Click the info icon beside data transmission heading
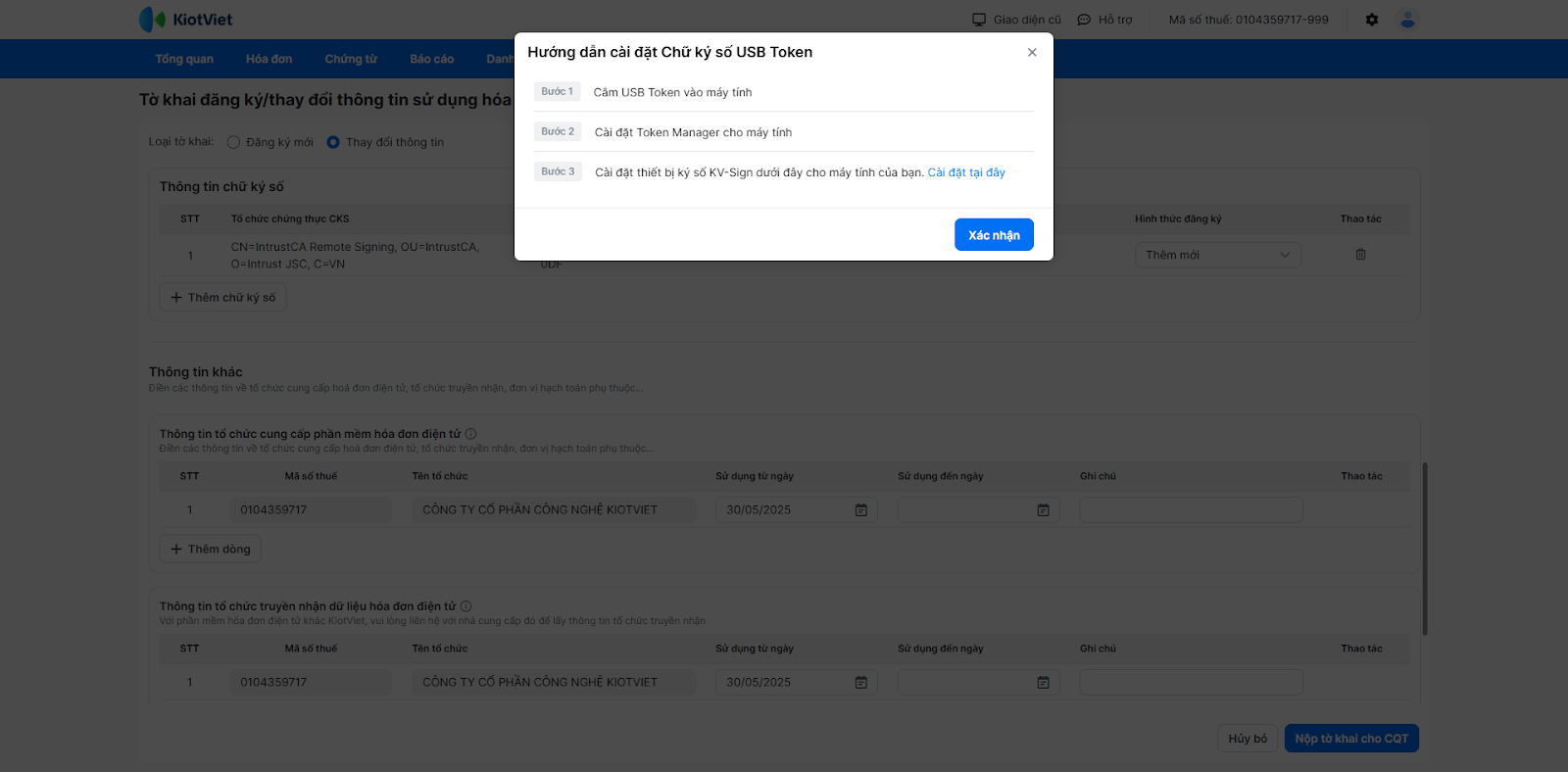Viewport: 1568px width, 772px height. click(x=465, y=606)
